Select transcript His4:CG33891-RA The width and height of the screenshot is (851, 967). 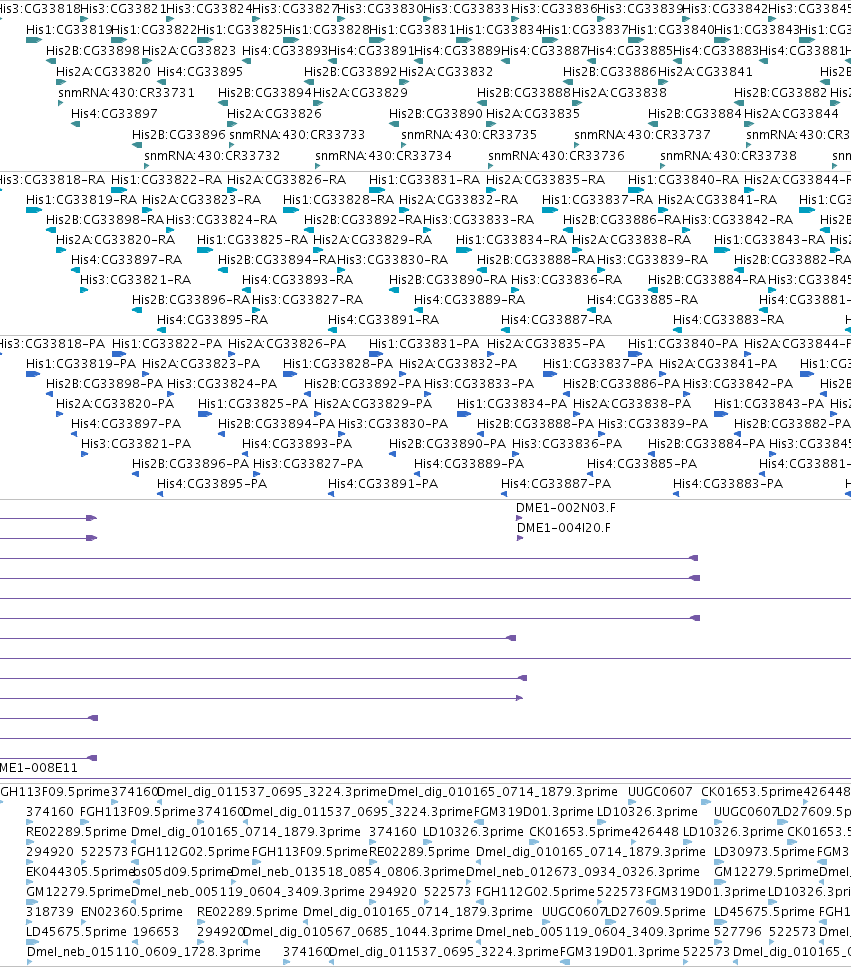[x=384, y=319]
